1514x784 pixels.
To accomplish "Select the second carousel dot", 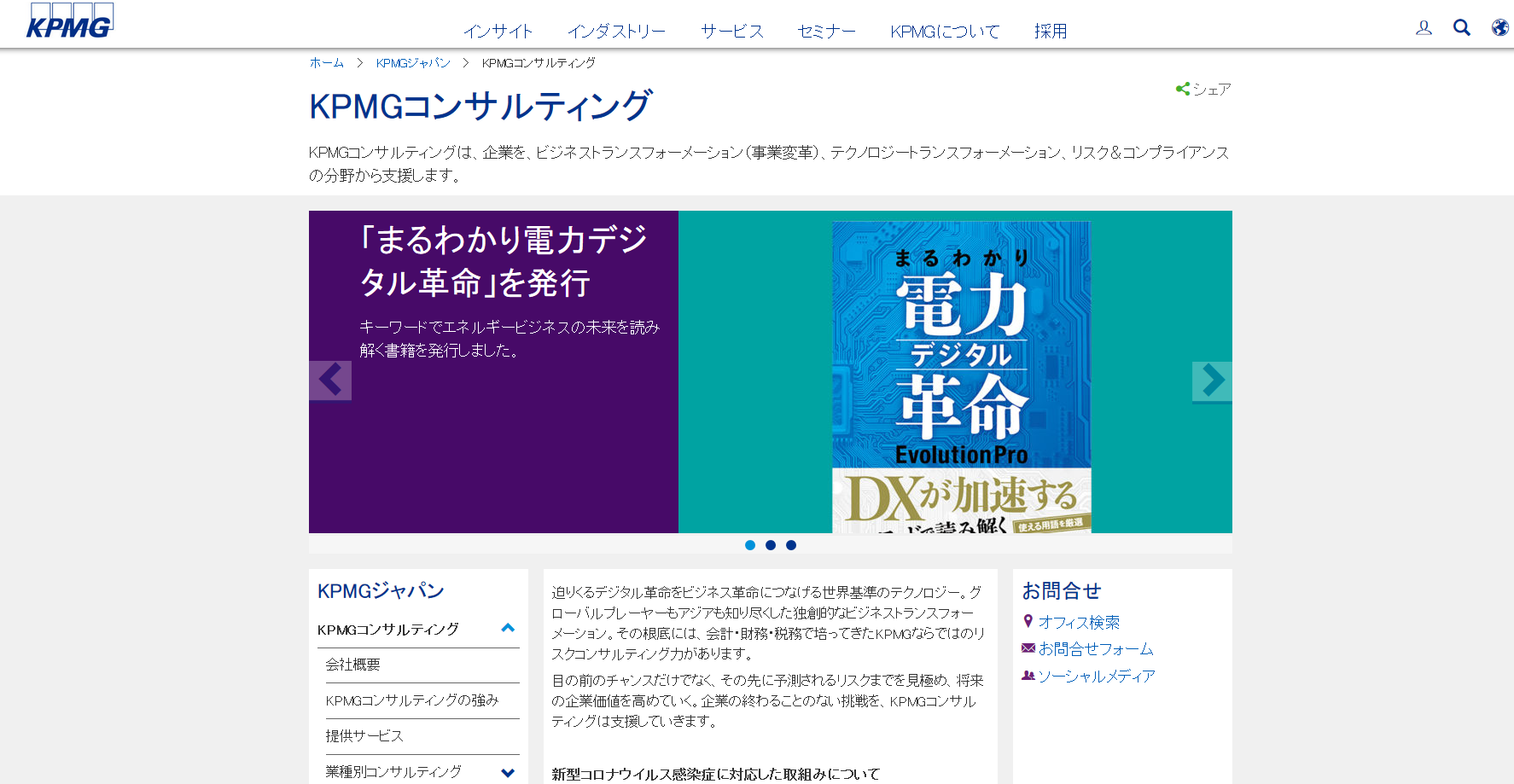I will pyautogui.click(x=771, y=545).
